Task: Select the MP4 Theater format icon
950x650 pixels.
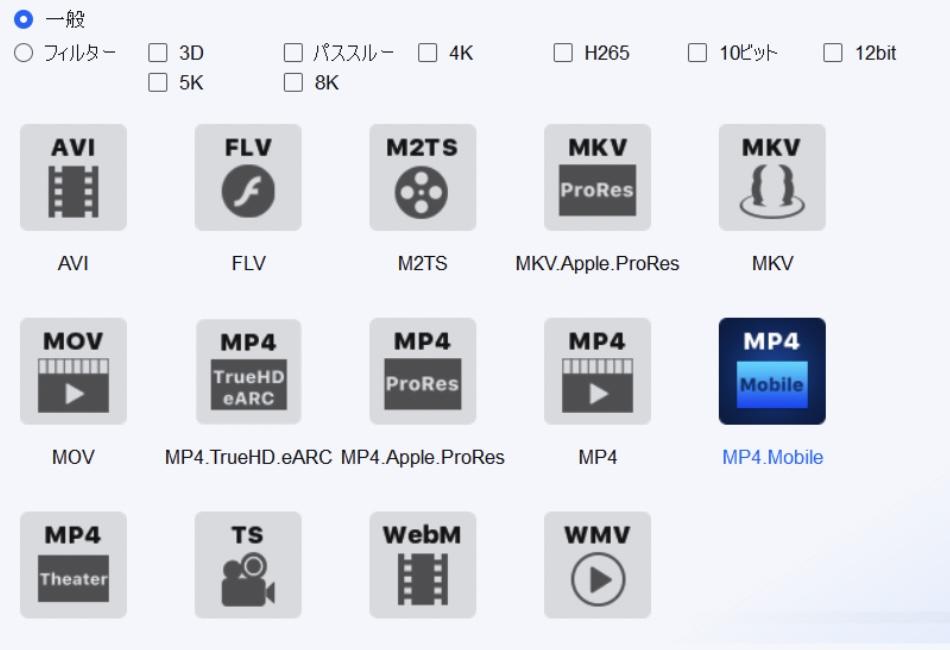Action: pos(73,565)
